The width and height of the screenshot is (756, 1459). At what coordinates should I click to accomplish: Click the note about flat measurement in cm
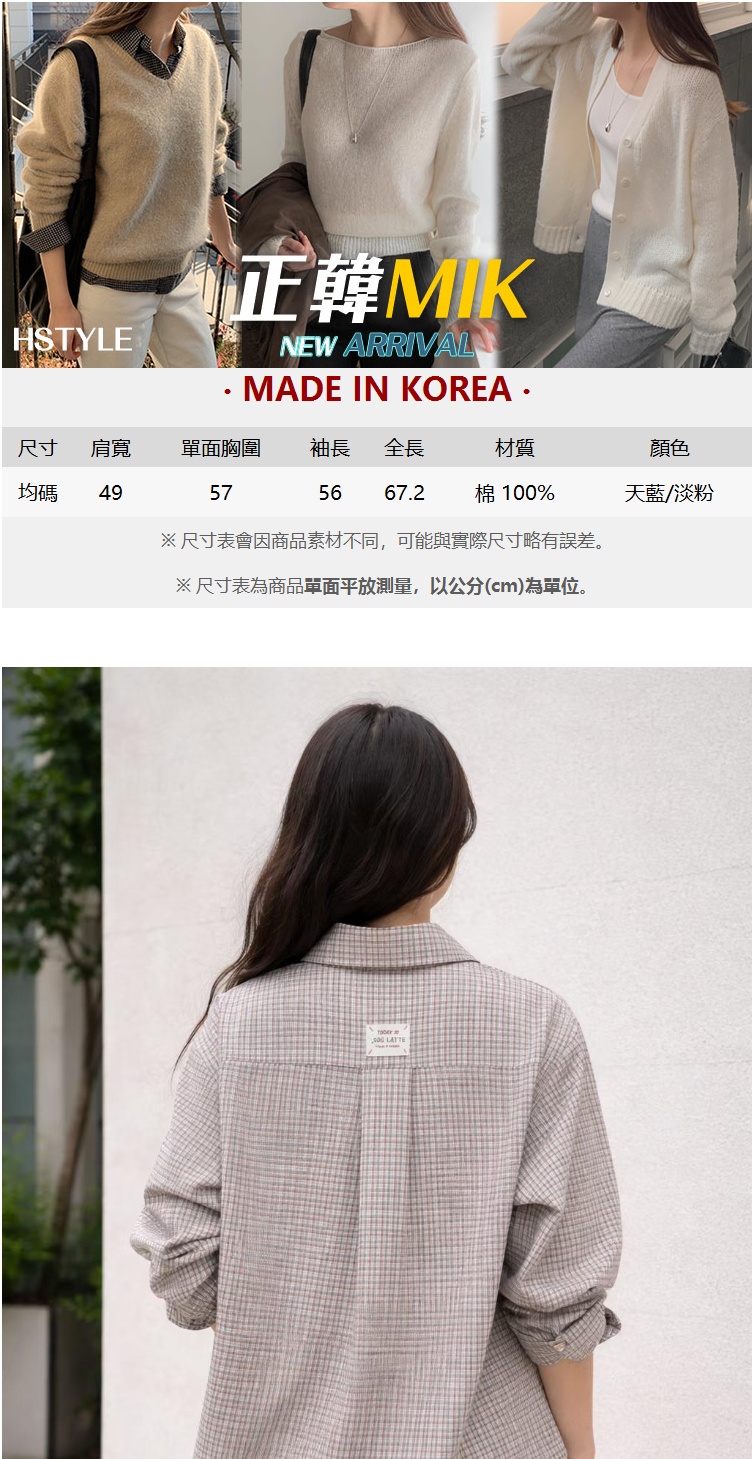383,586
